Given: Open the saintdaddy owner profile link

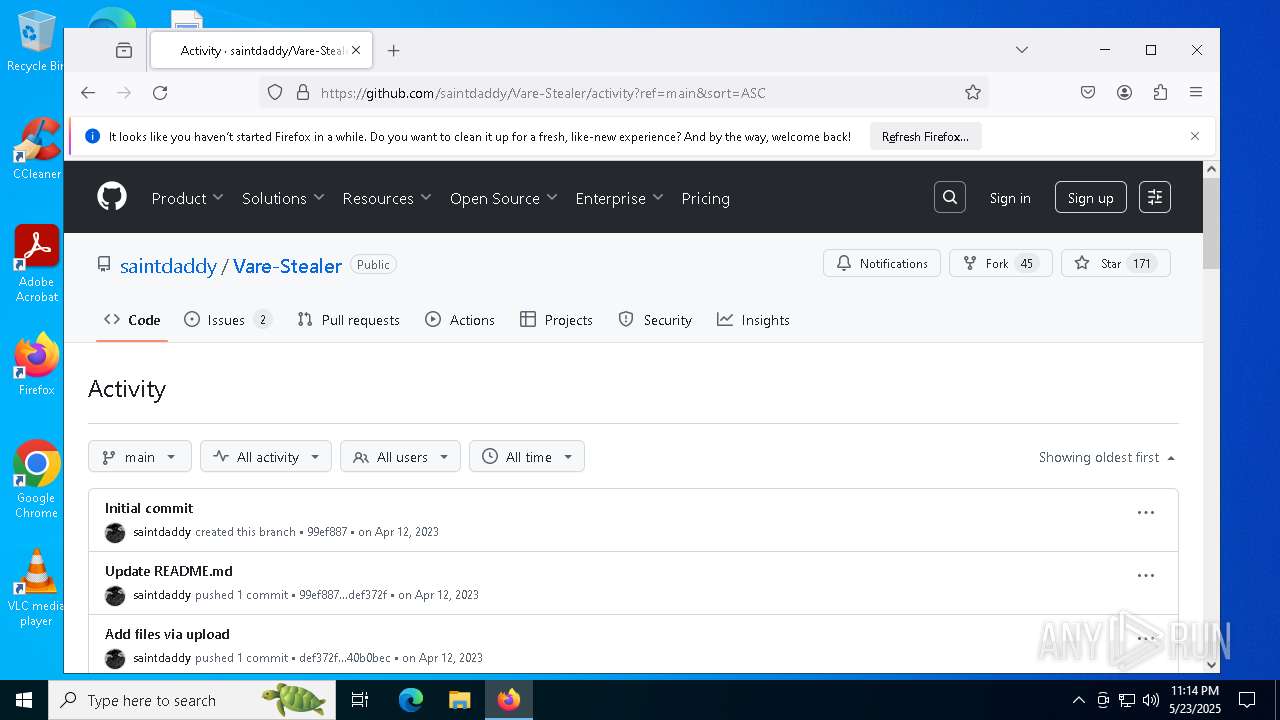Looking at the screenshot, I should [168, 265].
